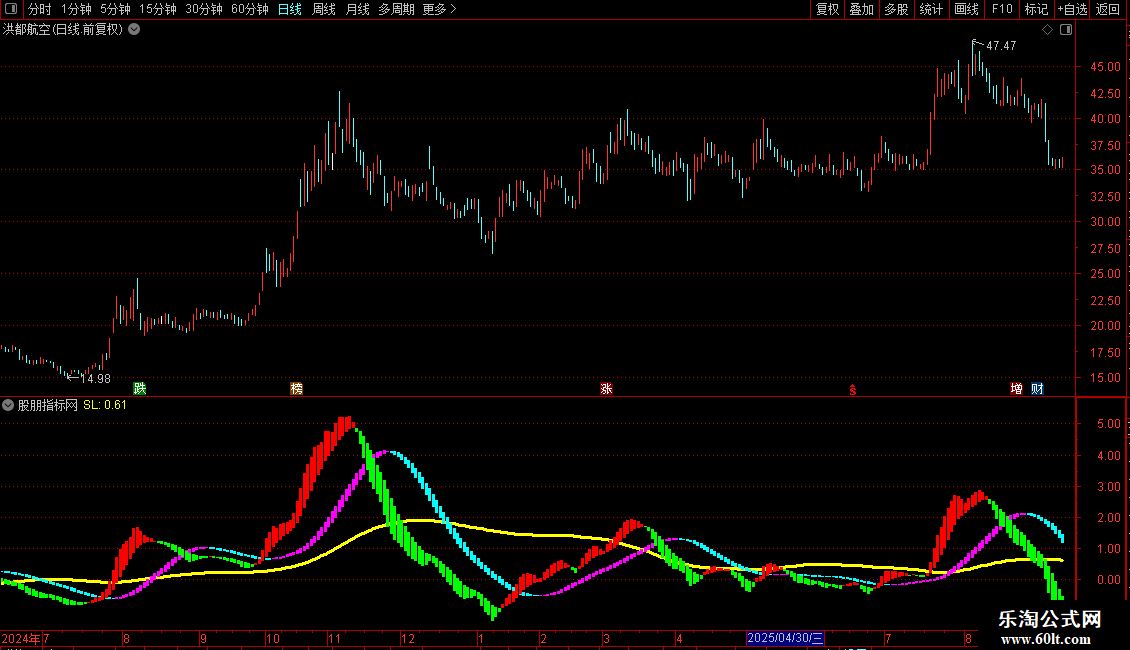The height and width of the screenshot is (650, 1130).
Task: Click the red 涨 marker icon
Action: tap(606, 388)
